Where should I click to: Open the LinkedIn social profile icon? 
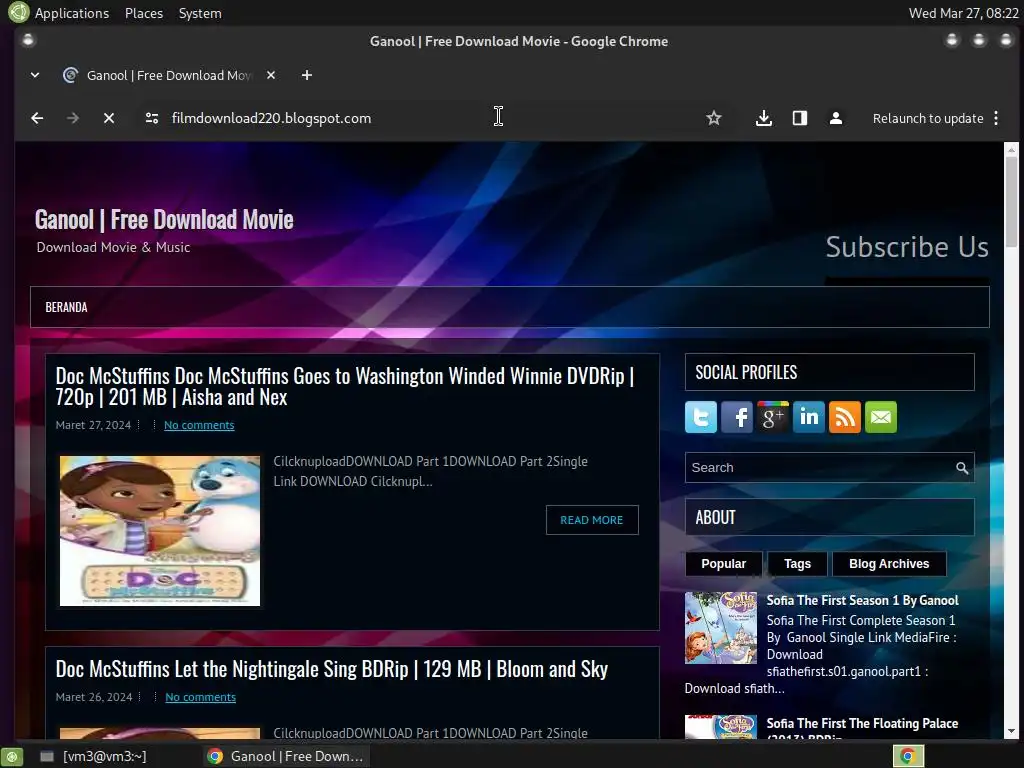pos(808,417)
